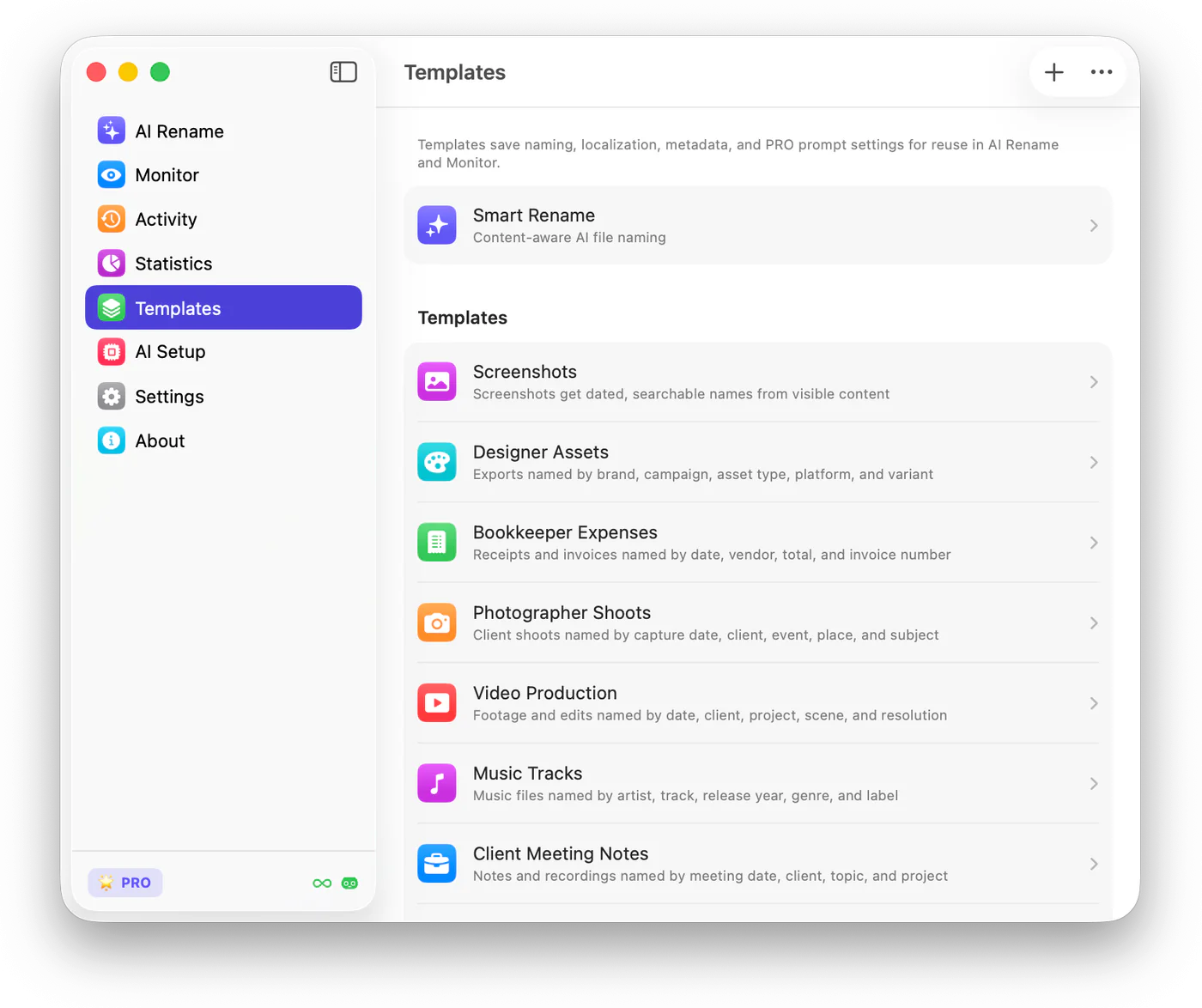Click 'Exports named by brand, campaign' description
The width and height of the screenshot is (1202, 1008).
[x=703, y=474]
